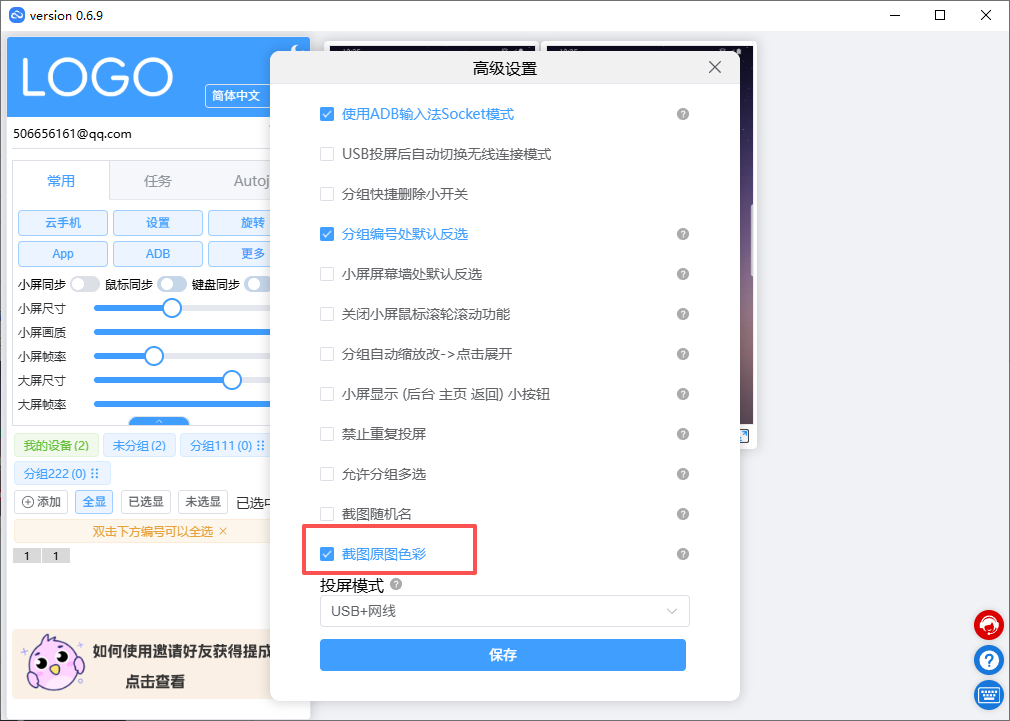Click the keyboard icon at bottom right

(988, 694)
